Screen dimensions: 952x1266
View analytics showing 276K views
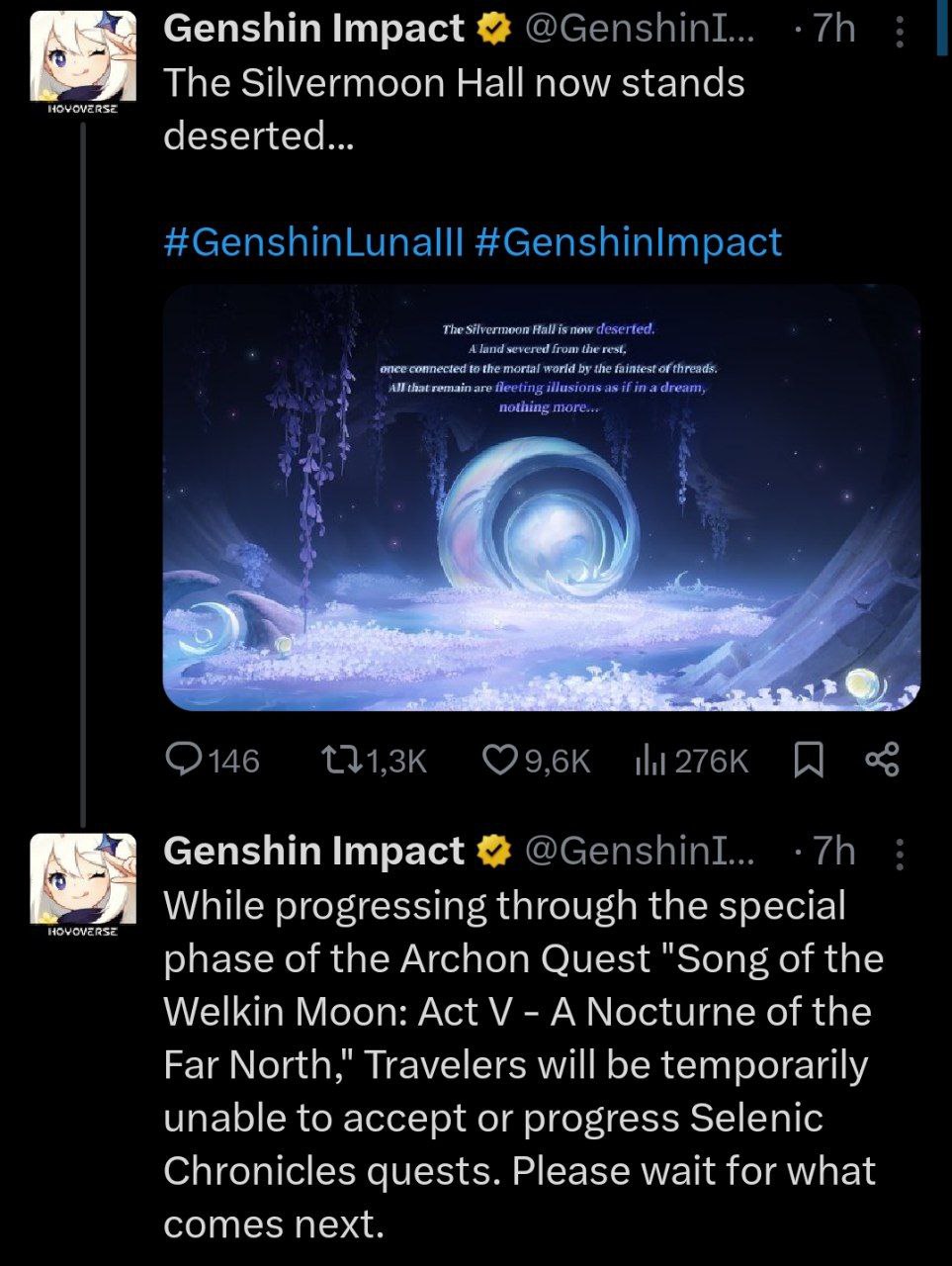tap(649, 760)
